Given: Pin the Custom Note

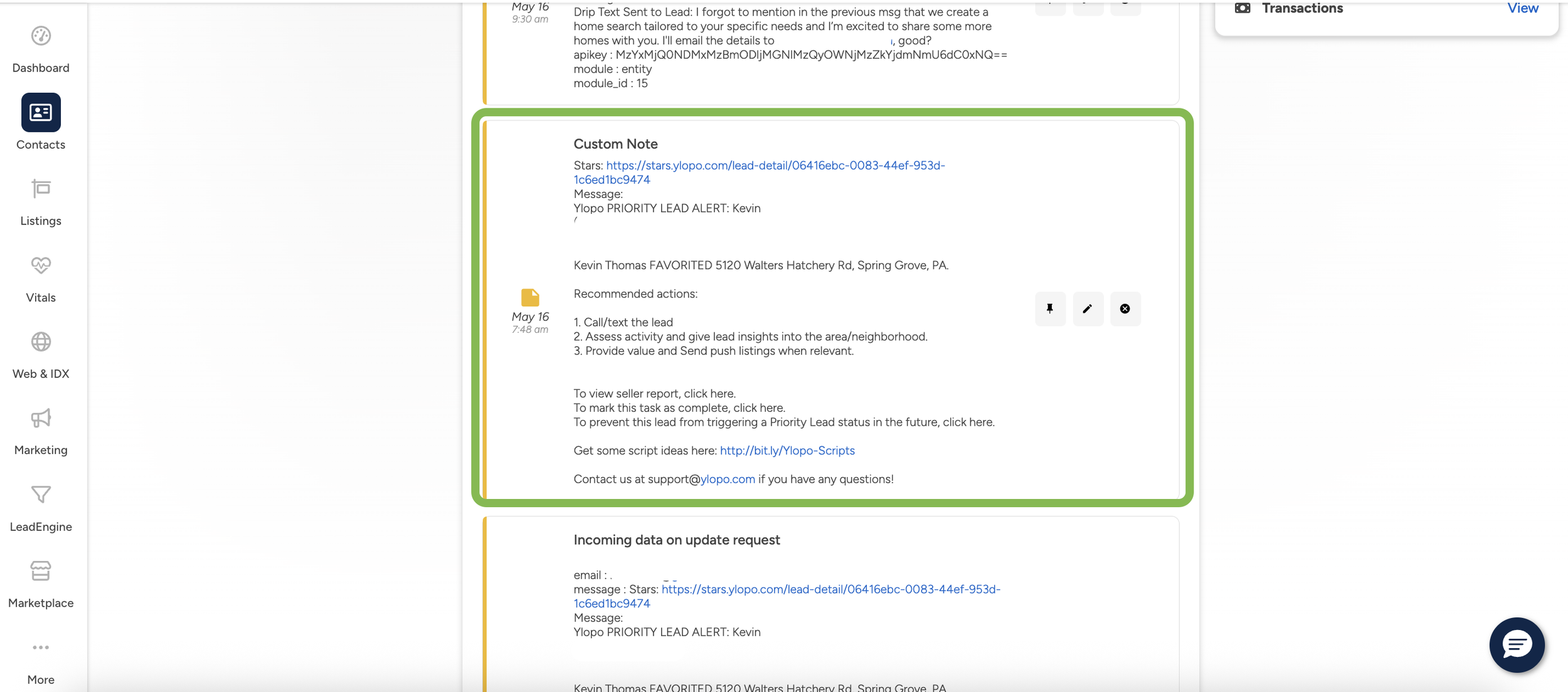Looking at the screenshot, I should [x=1050, y=308].
